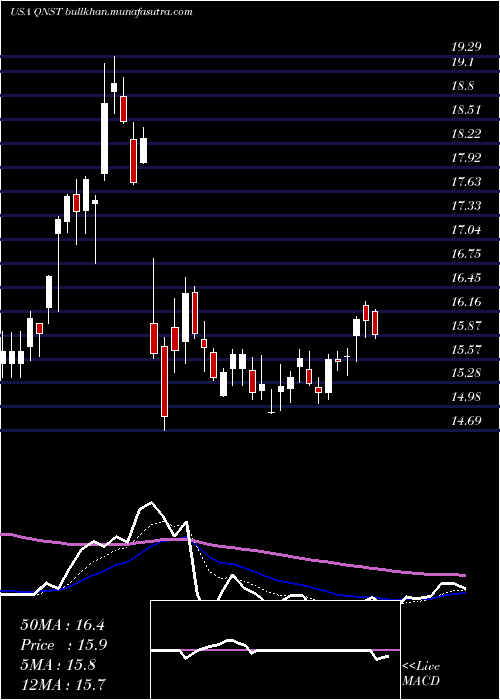Click the 18.8 price label
The height and width of the screenshot is (700, 500).
click(x=462, y=86)
